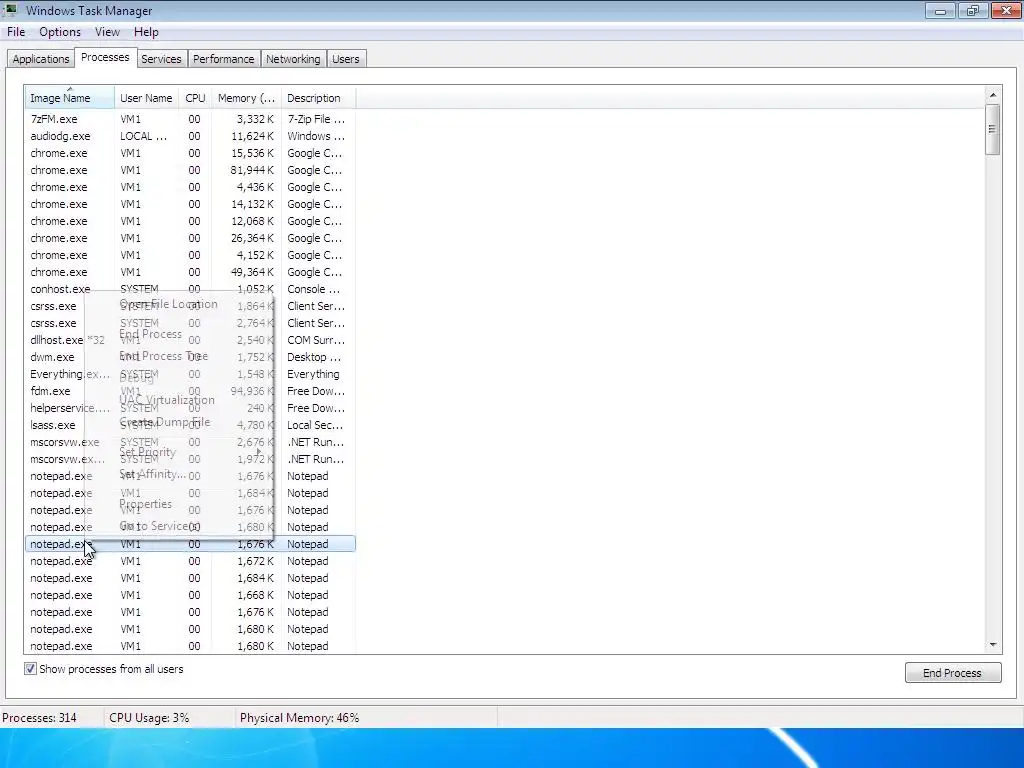The height and width of the screenshot is (768, 1024).
Task: Minimize the Task Manager window
Action: (940, 10)
